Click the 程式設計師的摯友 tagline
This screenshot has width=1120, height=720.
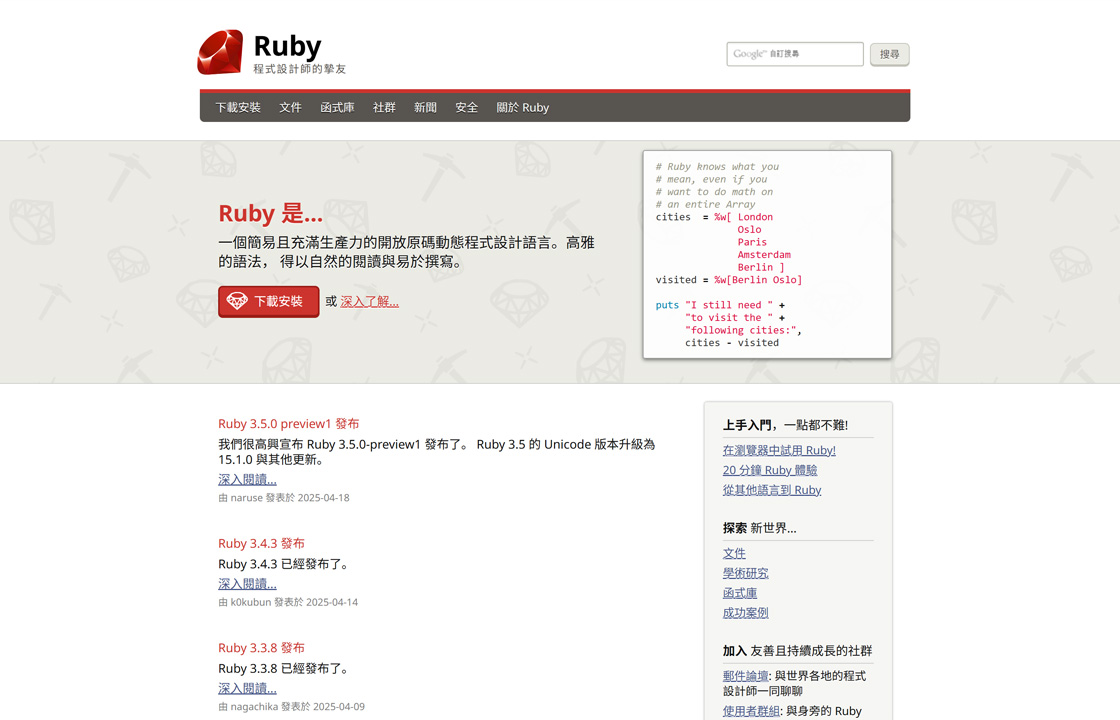coord(299,69)
